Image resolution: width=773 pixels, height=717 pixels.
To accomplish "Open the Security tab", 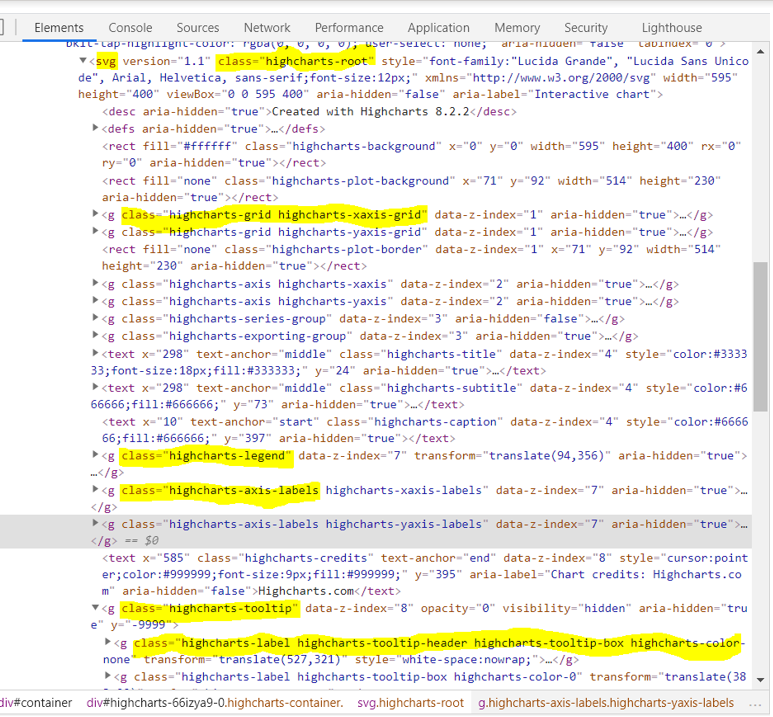I will coord(586,28).
